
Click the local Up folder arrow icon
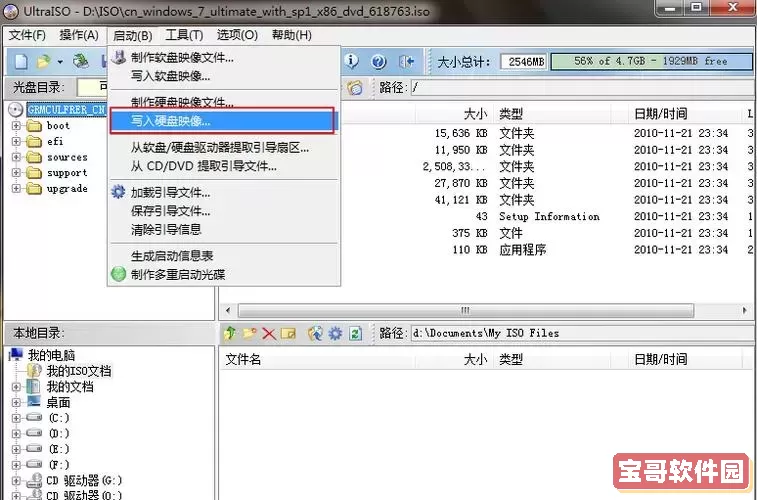click(x=230, y=333)
